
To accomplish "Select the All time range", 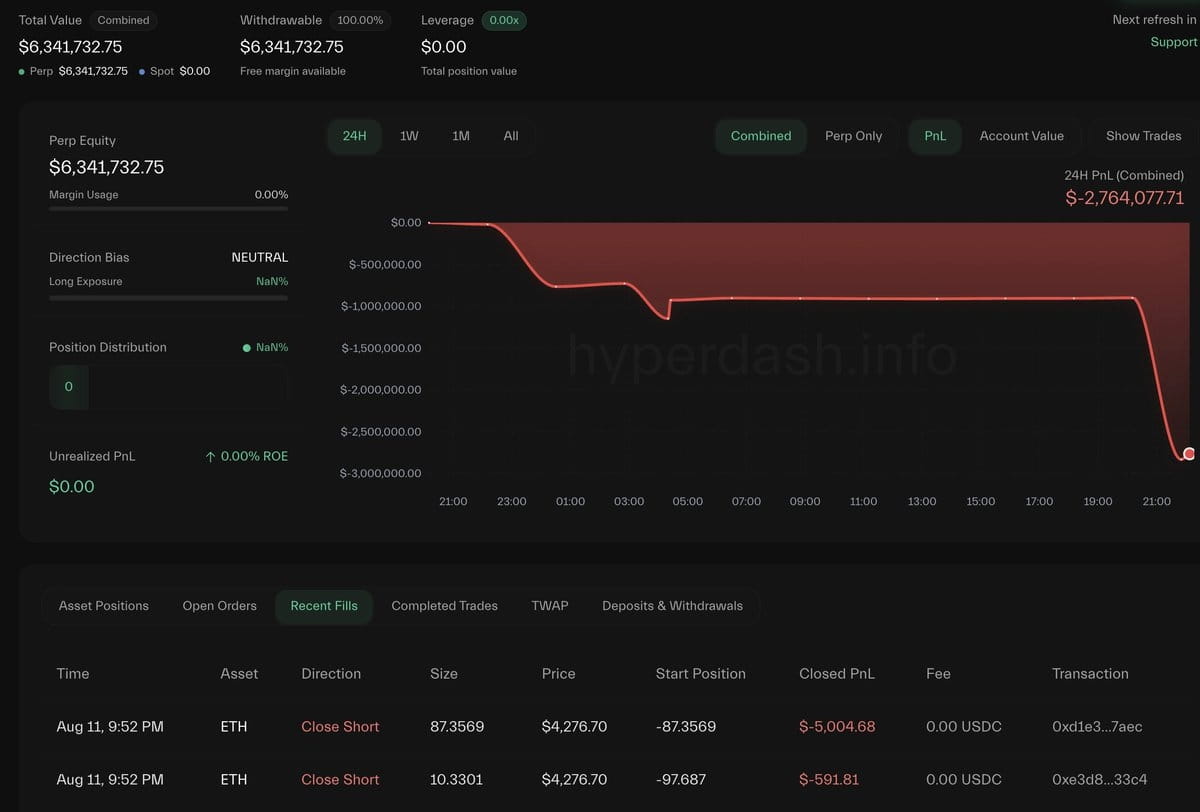I will [511, 136].
